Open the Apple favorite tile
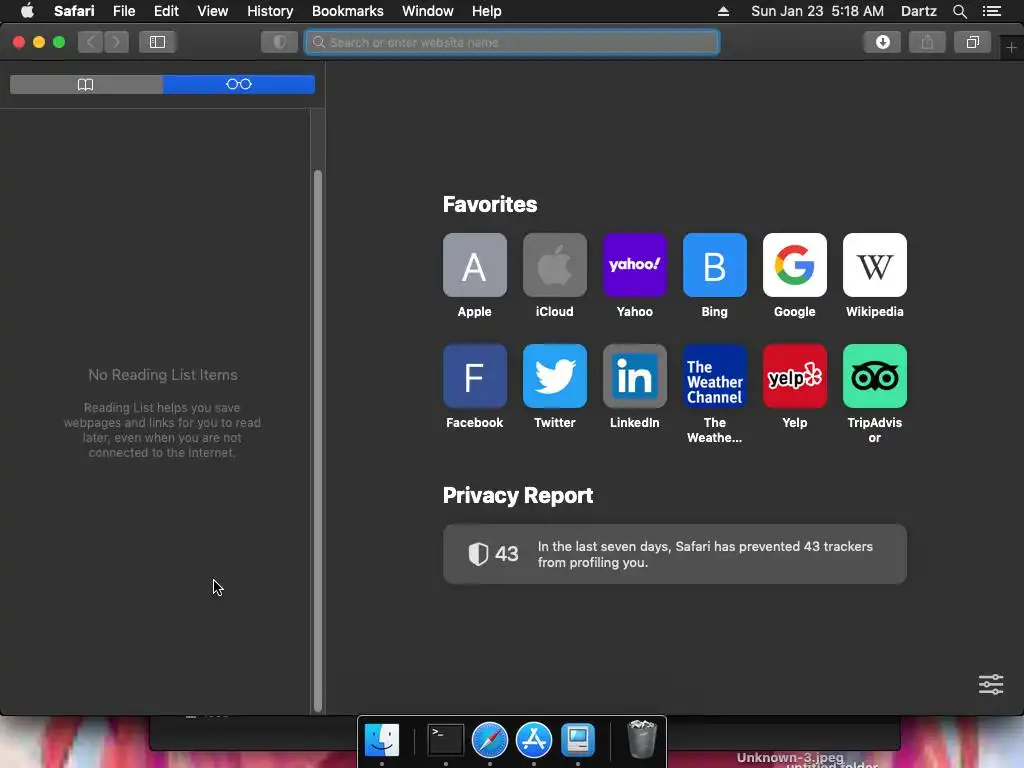Screen dimensions: 1024x768 pos(475,265)
